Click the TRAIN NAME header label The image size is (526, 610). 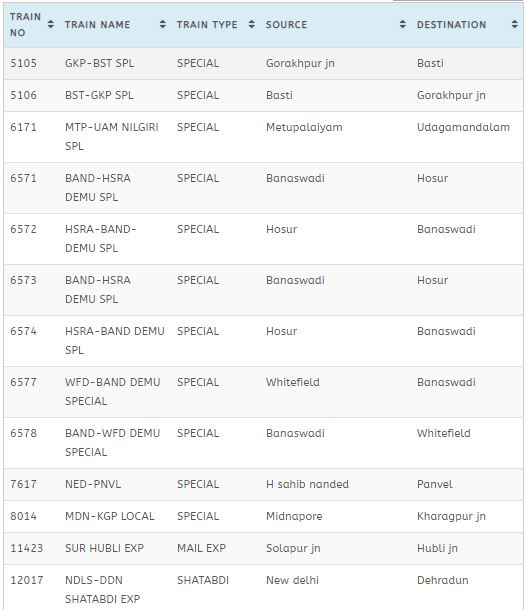98,25
